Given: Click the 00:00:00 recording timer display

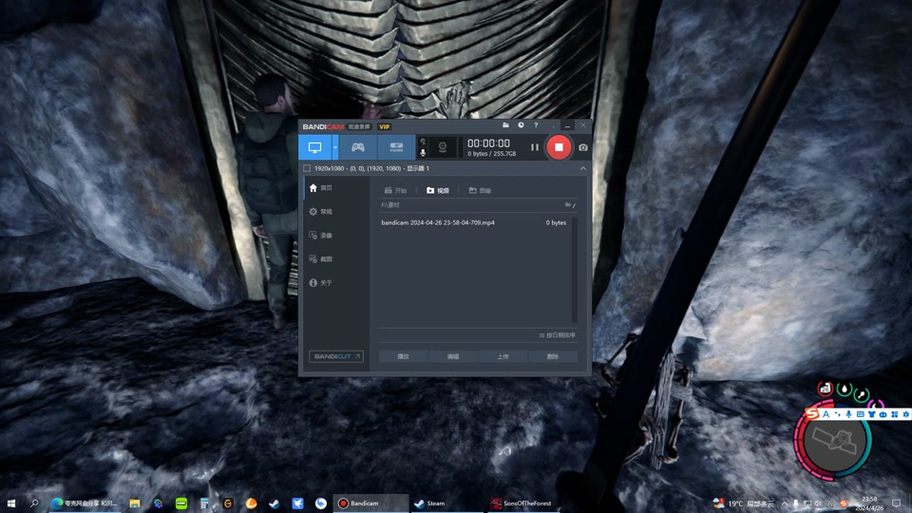Looking at the screenshot, I should (x=489, y=143).
